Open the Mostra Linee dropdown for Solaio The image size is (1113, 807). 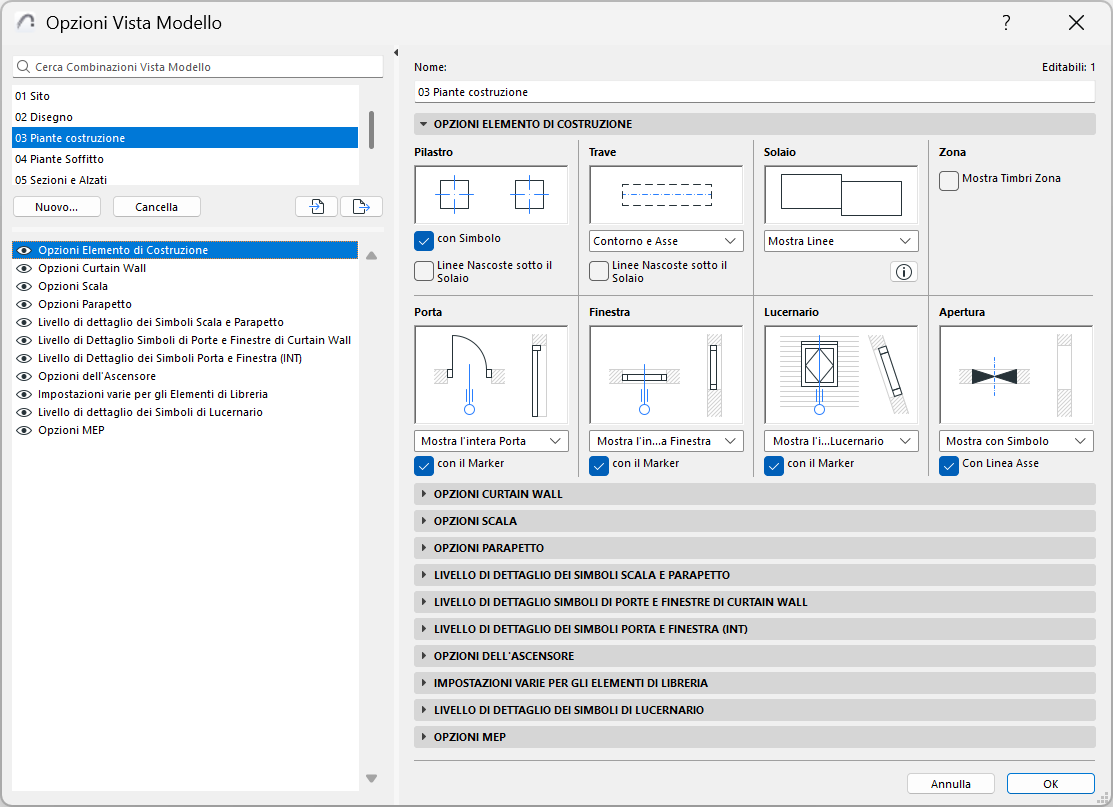(840, 241)
